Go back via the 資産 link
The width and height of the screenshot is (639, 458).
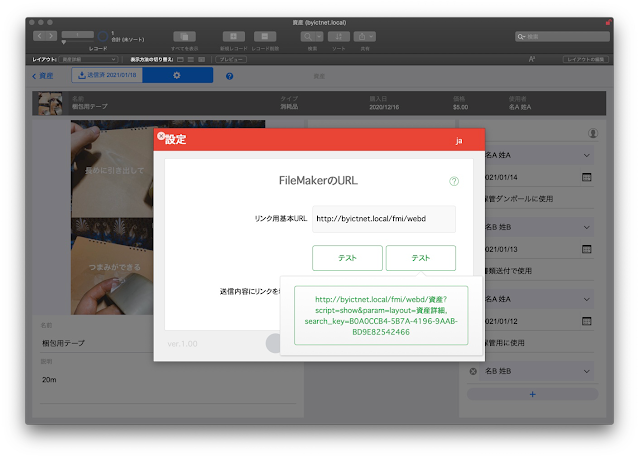pos(43,76)
